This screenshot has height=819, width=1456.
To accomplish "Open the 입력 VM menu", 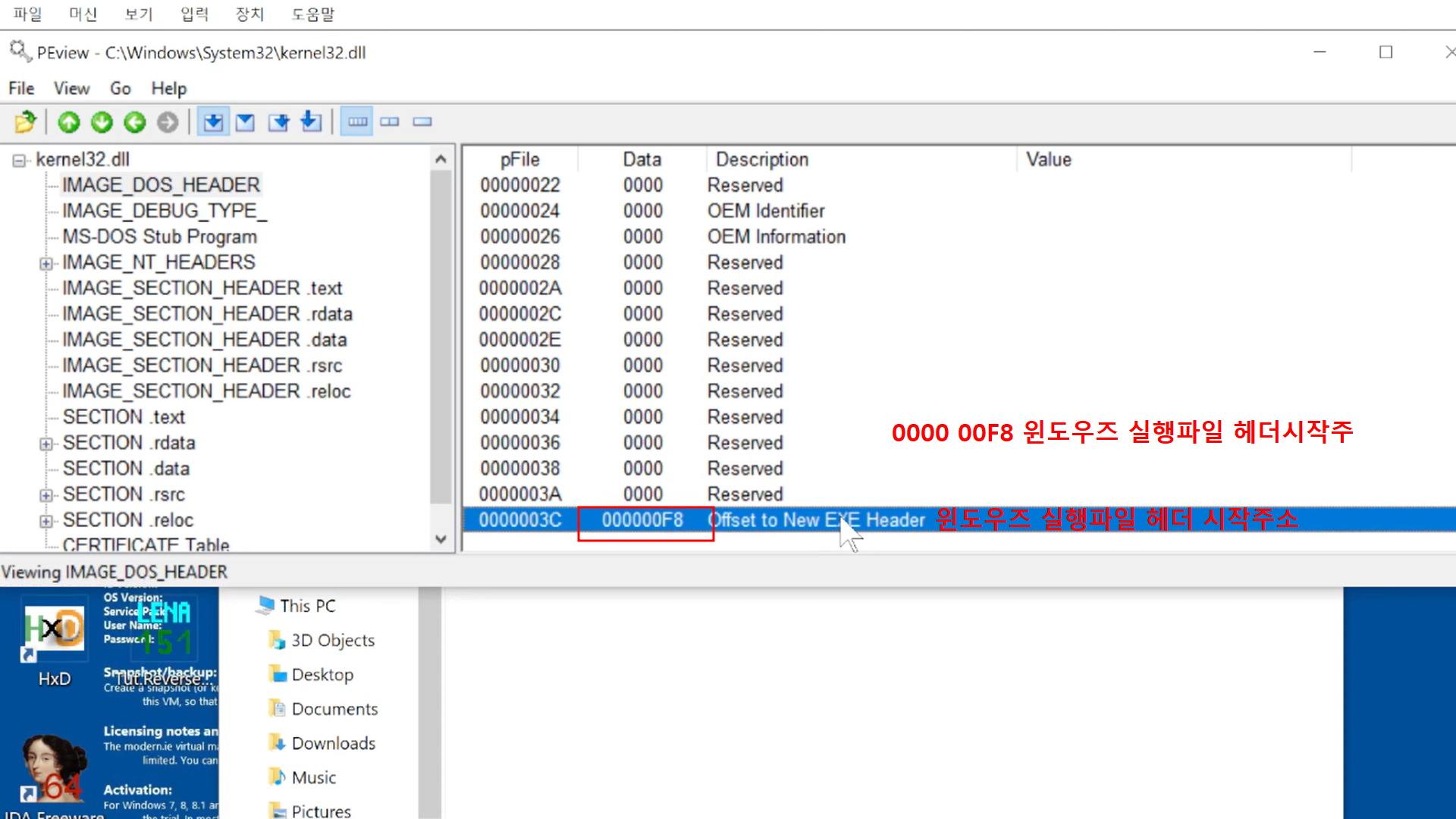I will tap(194, 14).
